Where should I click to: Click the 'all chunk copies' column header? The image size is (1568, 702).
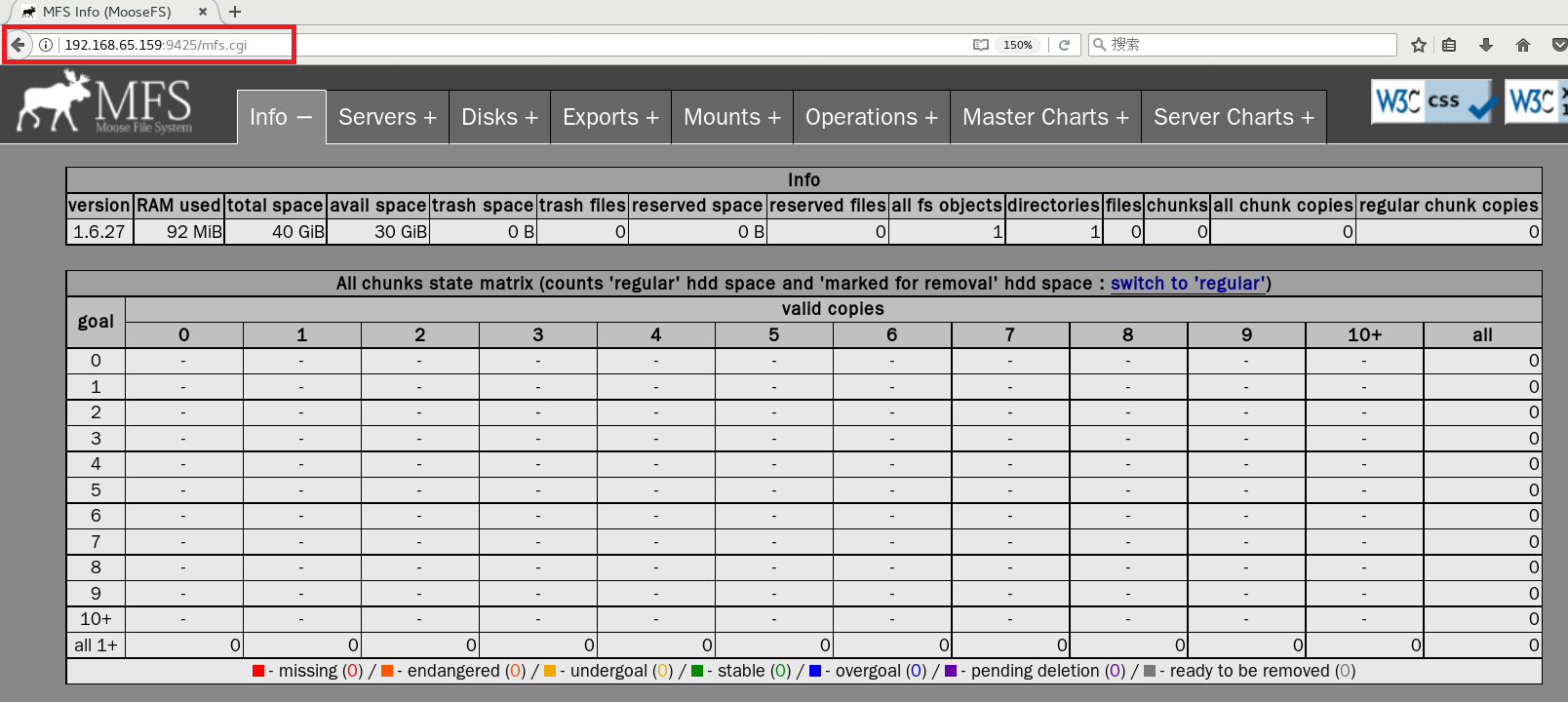point(1283,206)
